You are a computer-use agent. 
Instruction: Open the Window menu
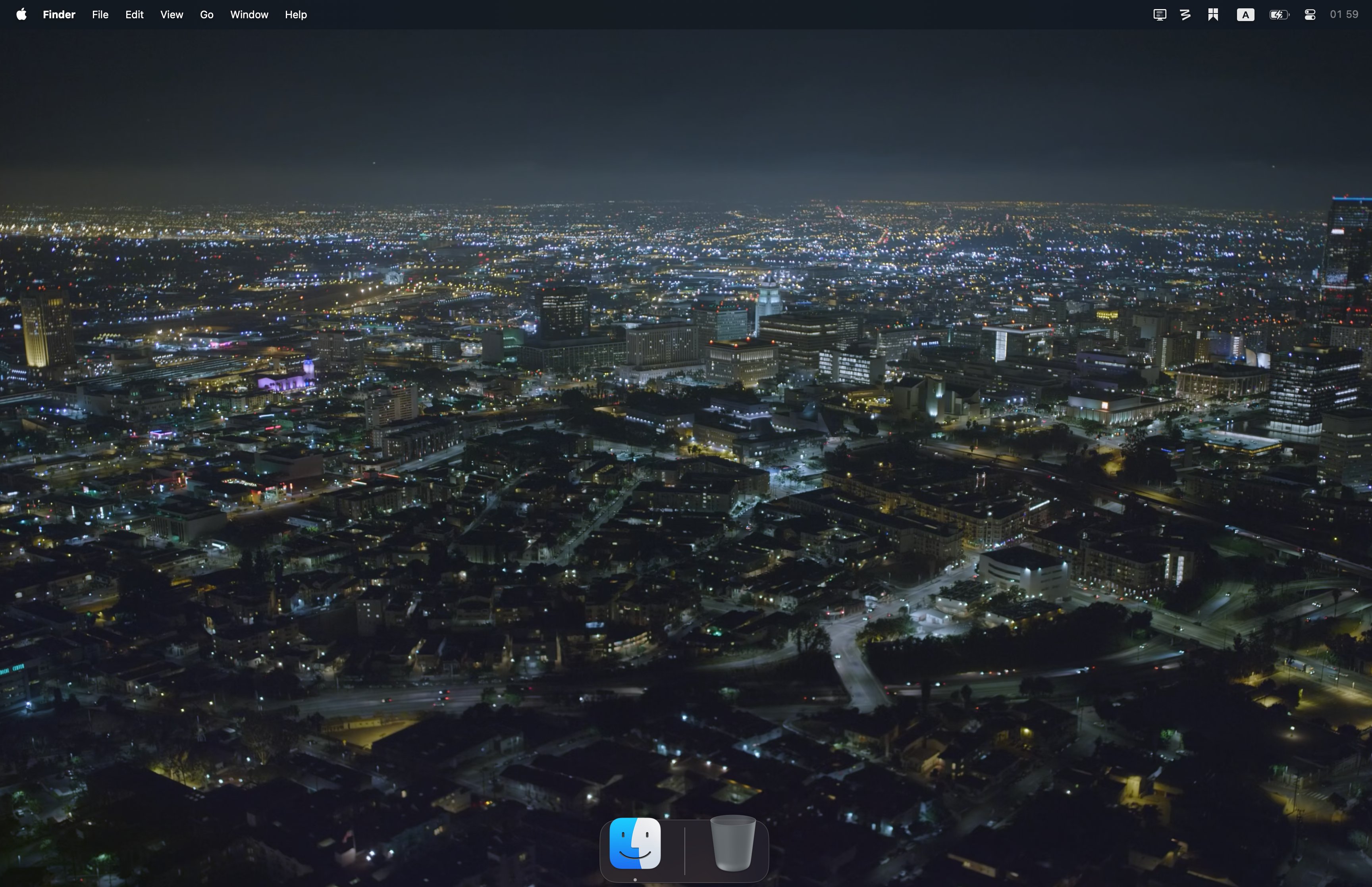[249, 14]
